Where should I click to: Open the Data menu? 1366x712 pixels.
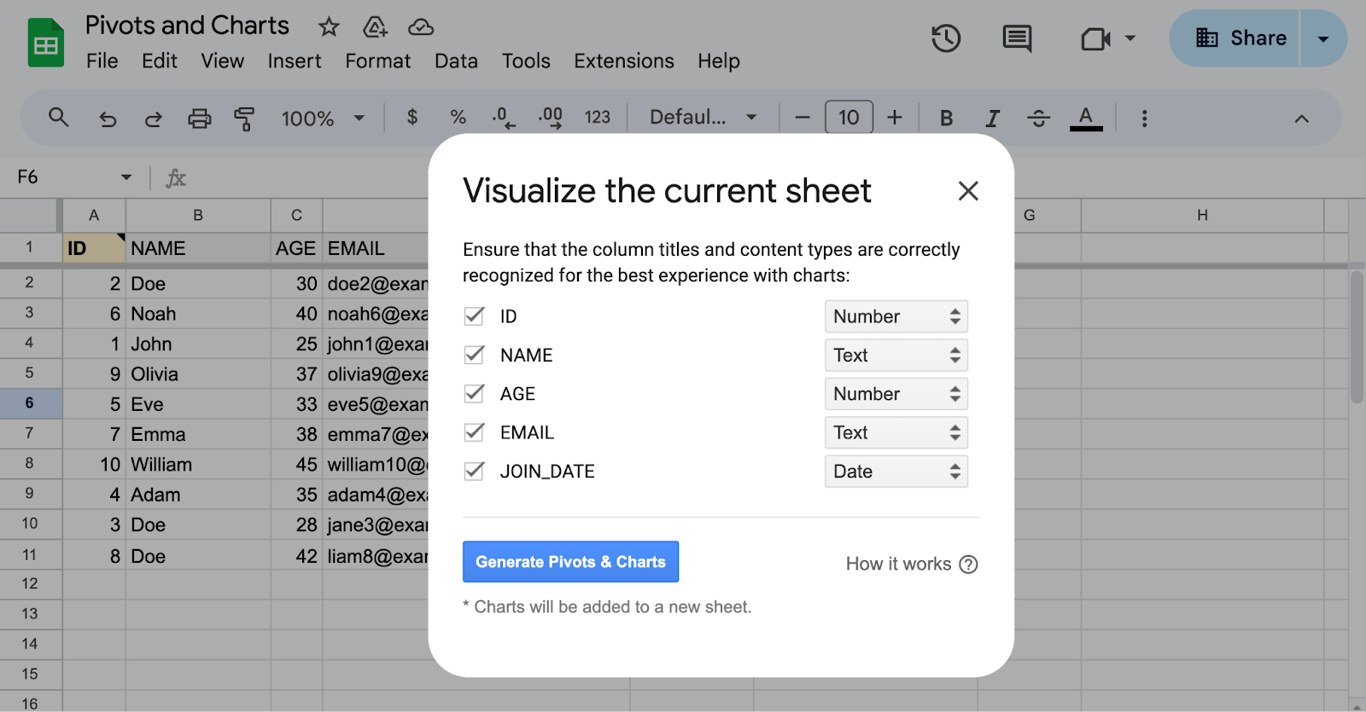click(x=456, y=61)
